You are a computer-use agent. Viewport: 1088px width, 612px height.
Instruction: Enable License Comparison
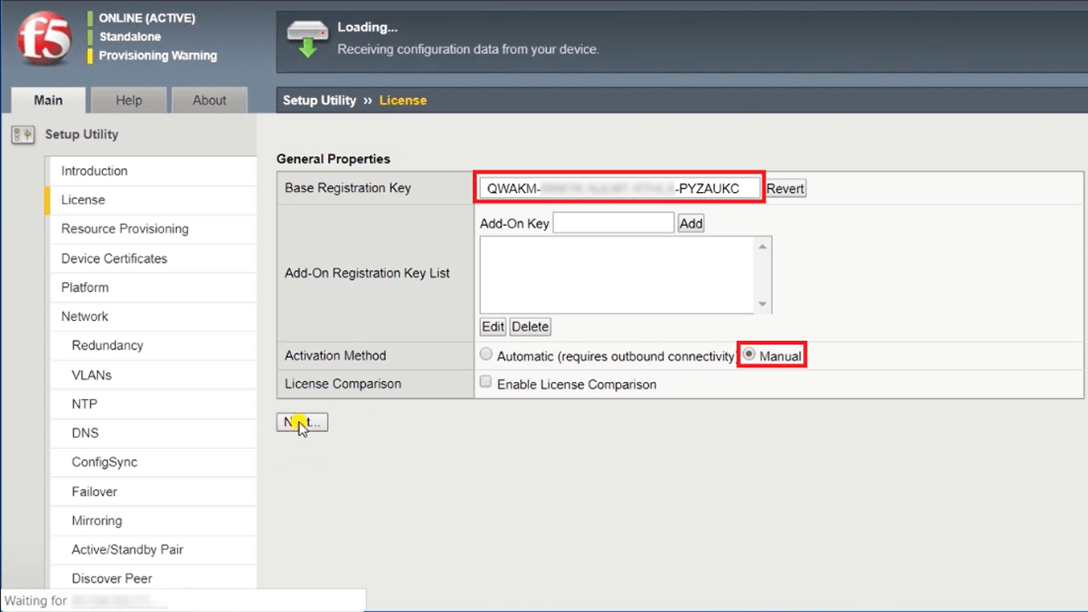coord(485,383)
